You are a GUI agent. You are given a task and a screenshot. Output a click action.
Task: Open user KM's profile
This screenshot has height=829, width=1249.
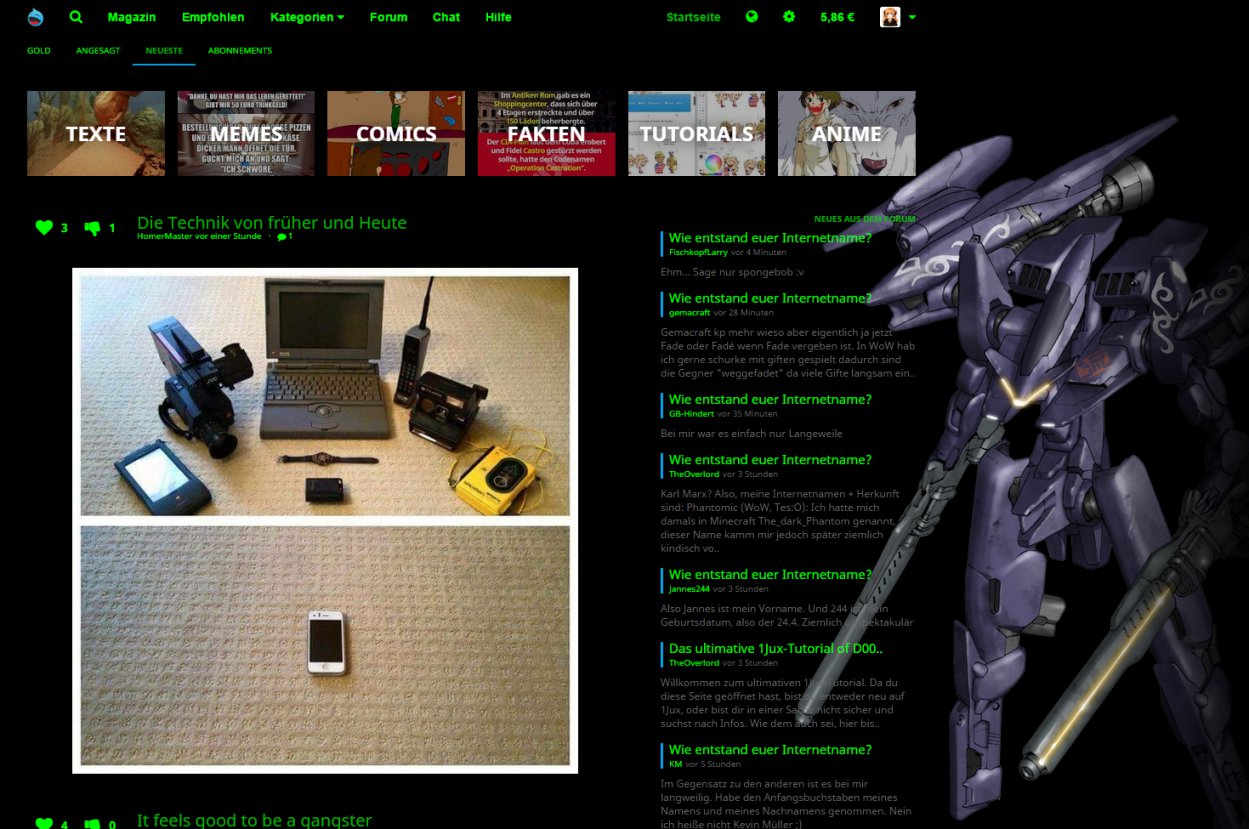pos(675,764)
